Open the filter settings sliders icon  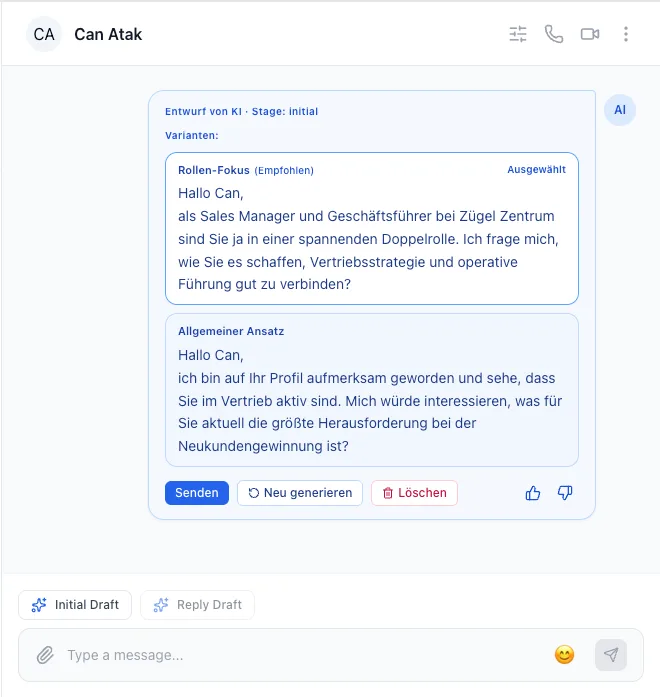(x=518, y=34)
